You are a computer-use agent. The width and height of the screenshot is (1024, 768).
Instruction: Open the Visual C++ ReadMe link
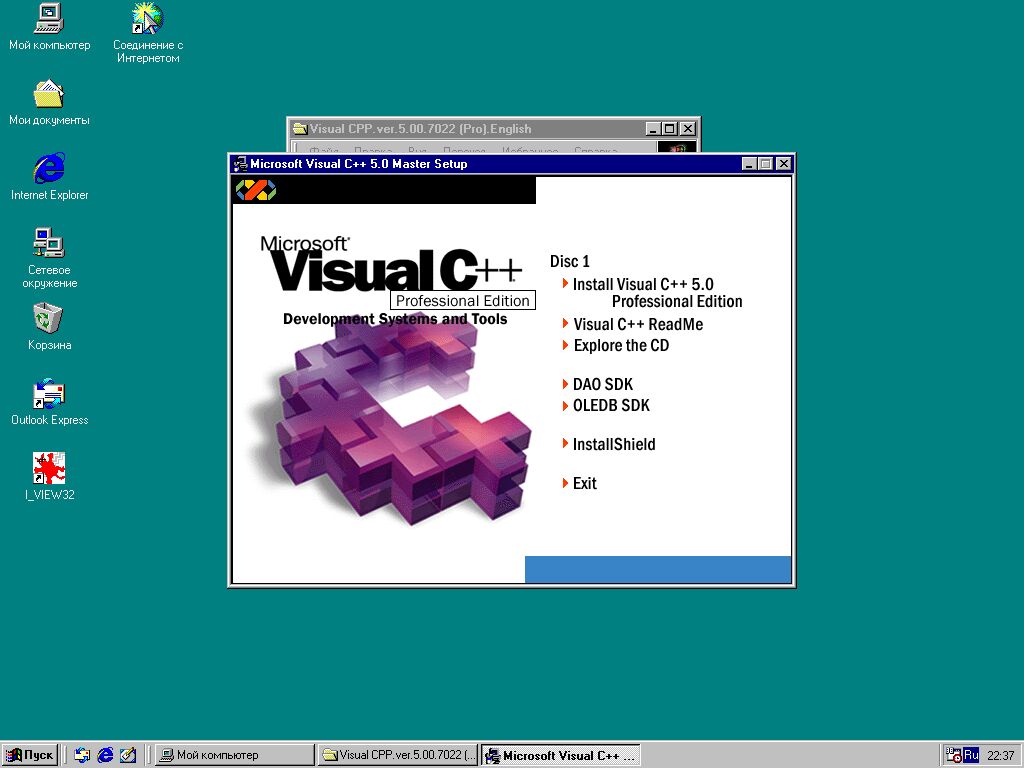[x=633, y=324]
